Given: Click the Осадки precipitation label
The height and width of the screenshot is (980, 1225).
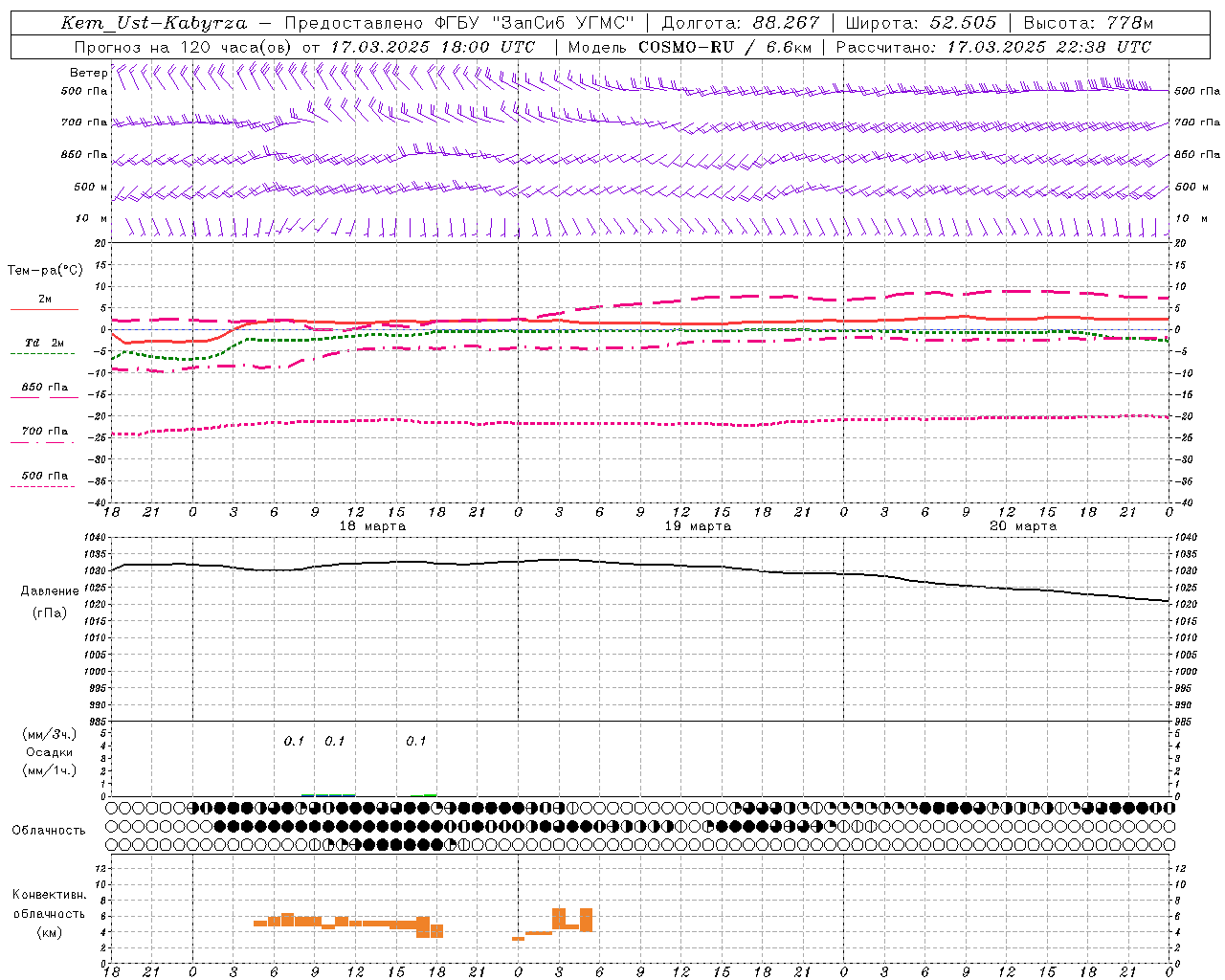Looking at the screenshot, I should pyautogui.click(x=50, y=753).
